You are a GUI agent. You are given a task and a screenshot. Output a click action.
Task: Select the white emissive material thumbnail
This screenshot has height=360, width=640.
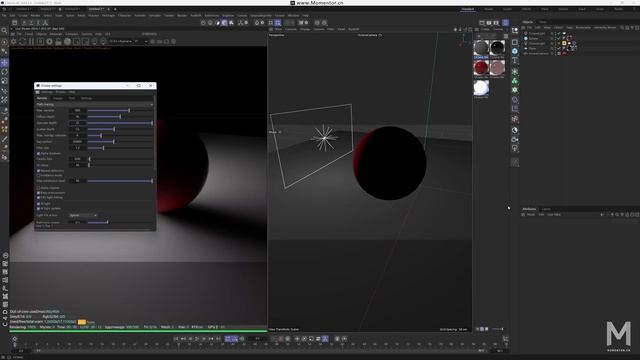(x=481, y=88)
